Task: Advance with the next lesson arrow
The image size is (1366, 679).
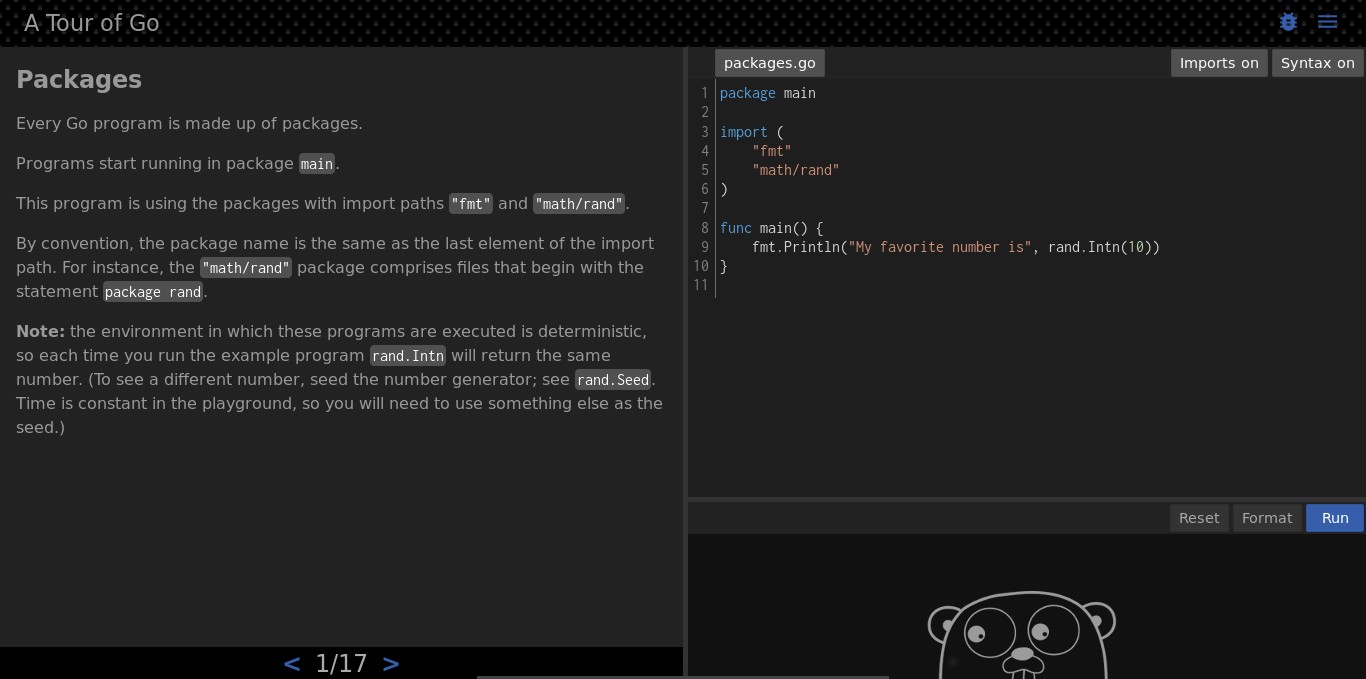Action: [x=390, y=662]
